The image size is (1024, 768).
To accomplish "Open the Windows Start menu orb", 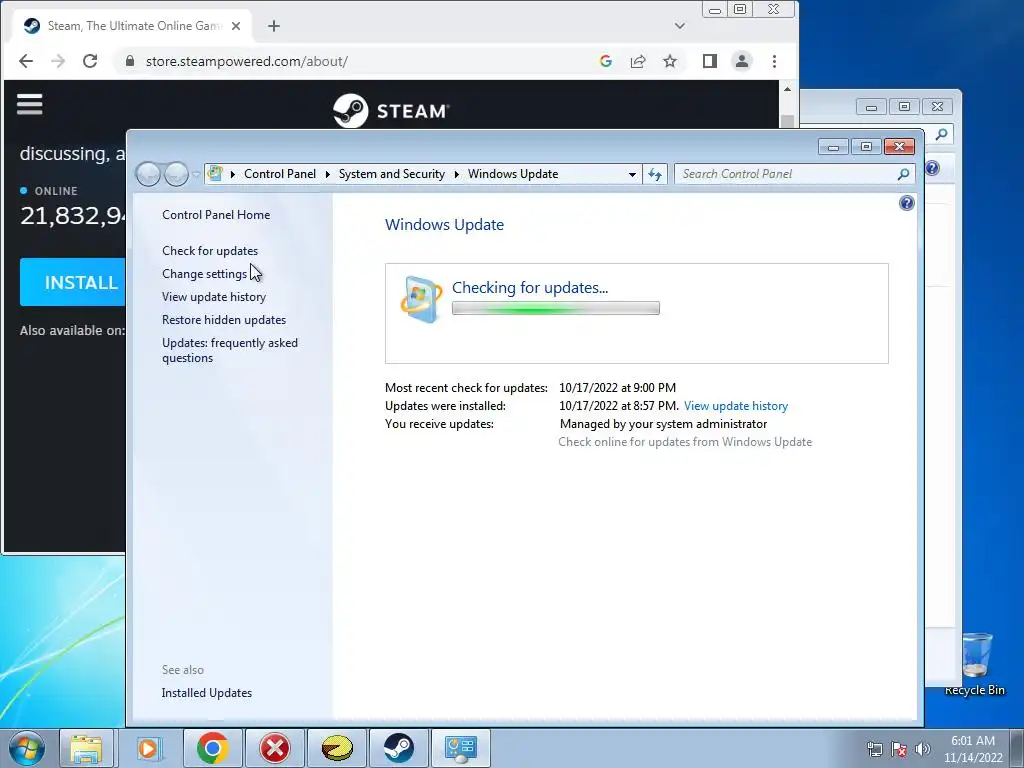I will [27, 748].
